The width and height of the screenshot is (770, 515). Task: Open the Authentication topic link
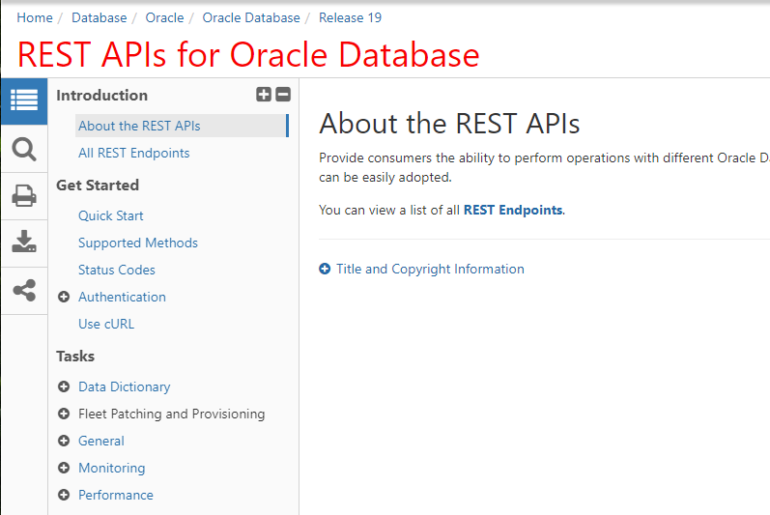click(x=122, y=297)
